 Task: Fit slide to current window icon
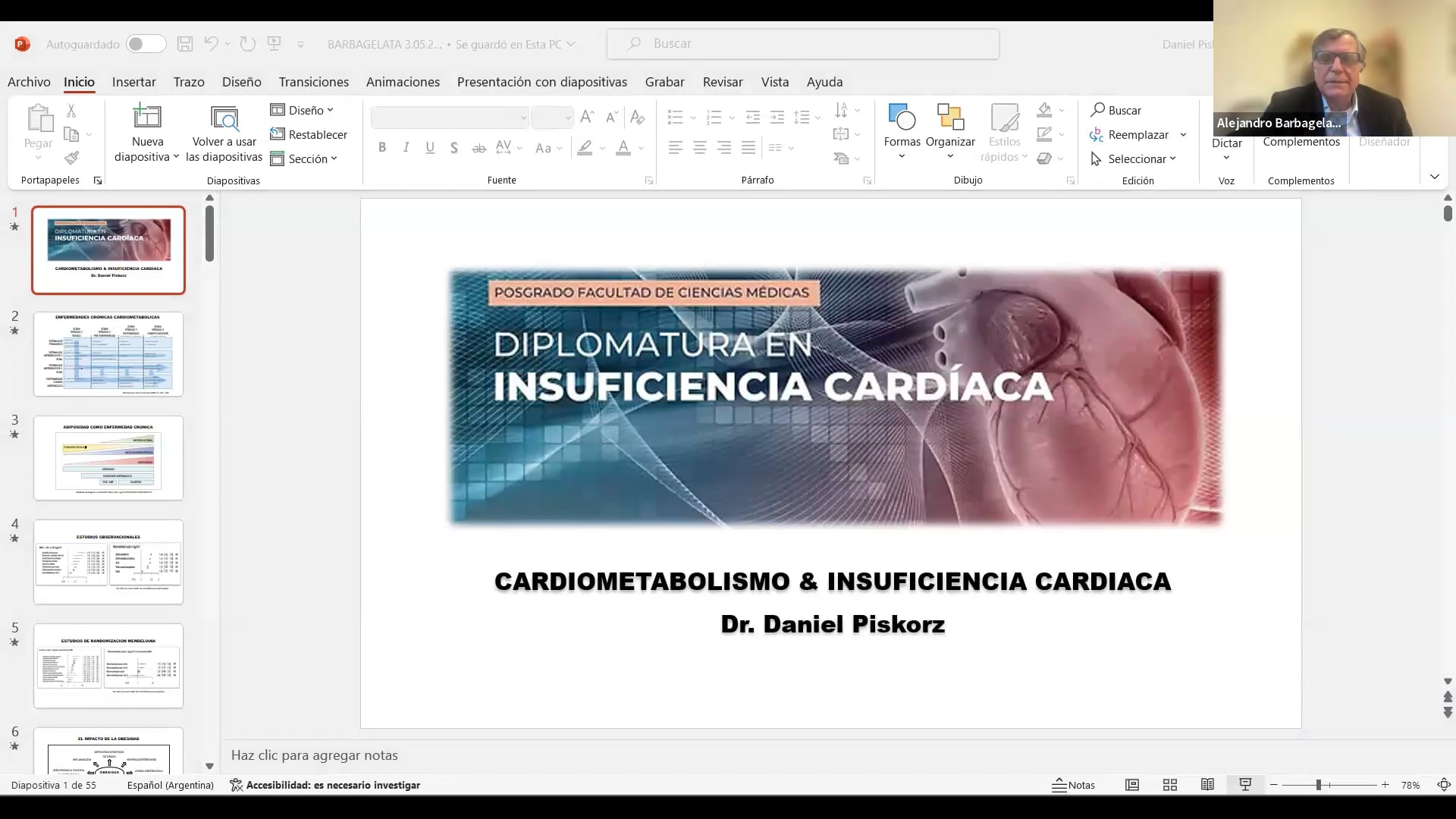tap(1444, 785)
